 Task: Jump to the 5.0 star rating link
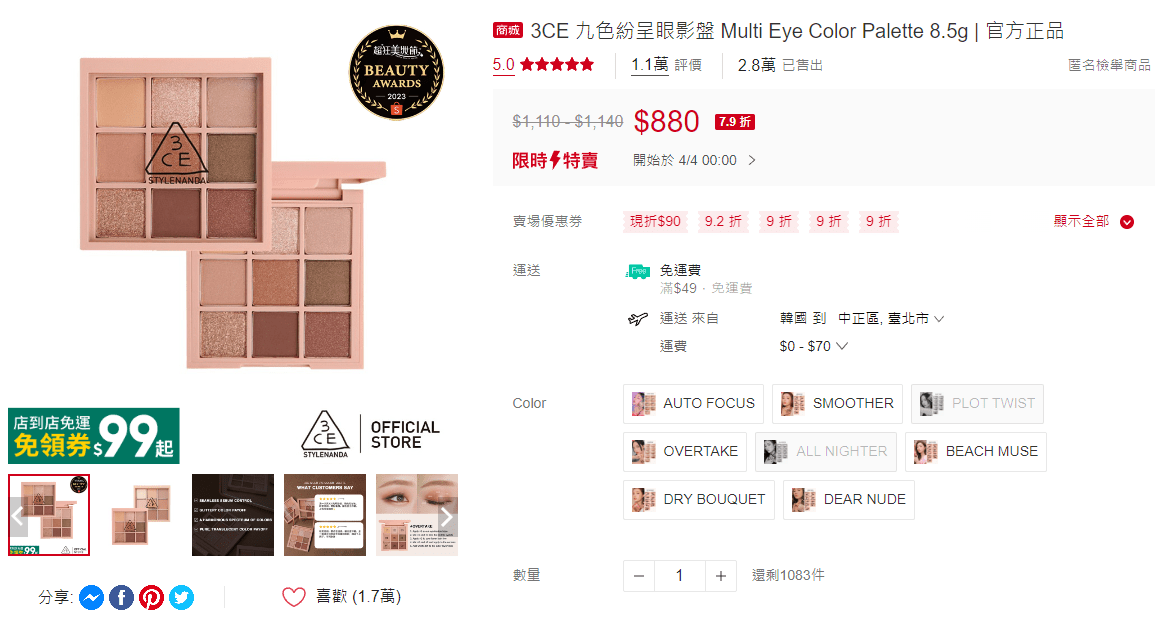(x=543, y=65)
